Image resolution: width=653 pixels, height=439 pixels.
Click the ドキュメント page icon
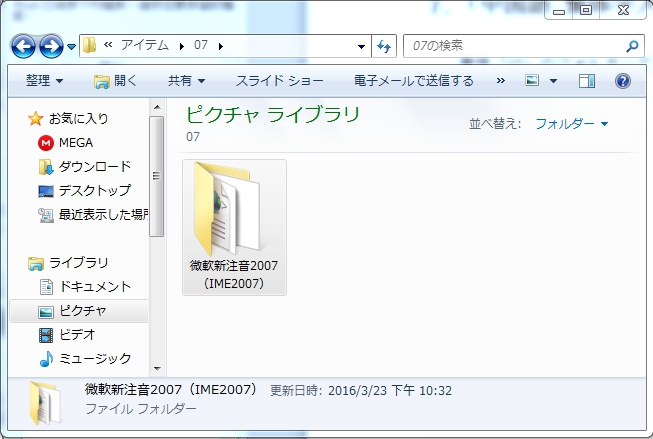(x=46, y=287)
